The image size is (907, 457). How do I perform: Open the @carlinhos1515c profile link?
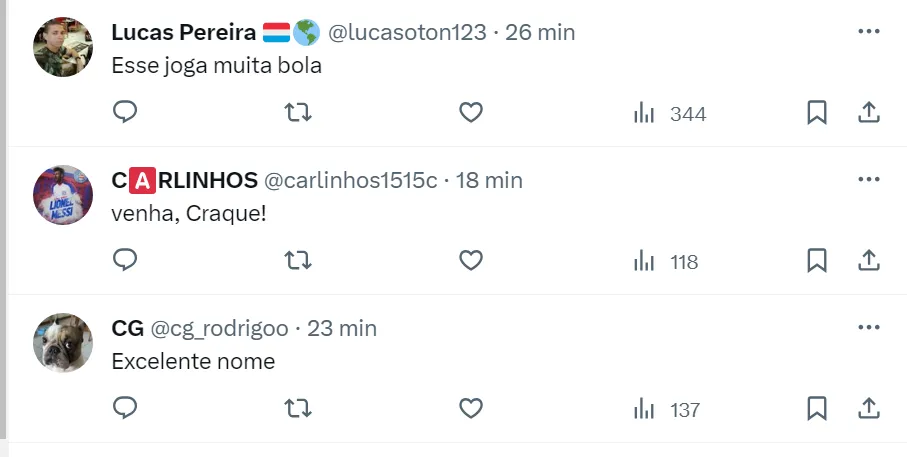click(x=350, y=180)
